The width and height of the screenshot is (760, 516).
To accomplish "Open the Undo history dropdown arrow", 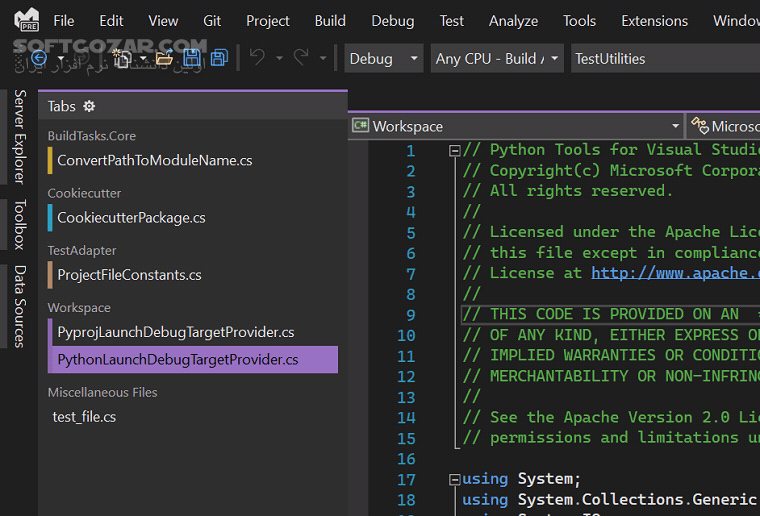I will [x=279, y=59].
